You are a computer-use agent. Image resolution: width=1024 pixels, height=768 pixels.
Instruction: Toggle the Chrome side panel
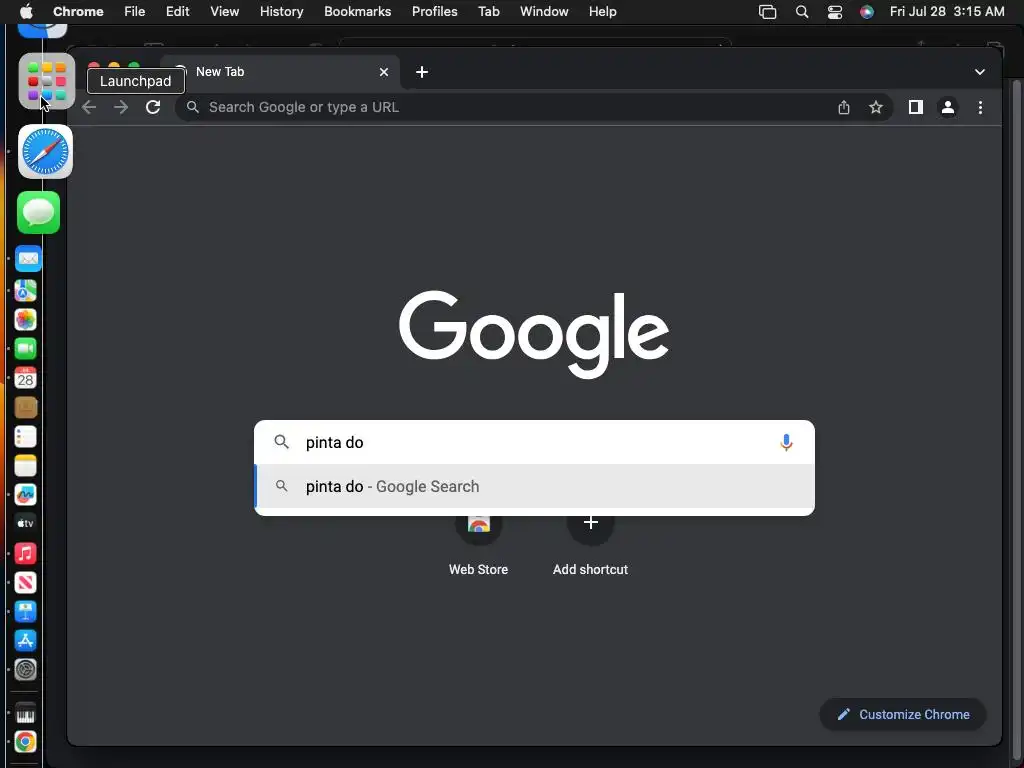(x=916, y=107)
